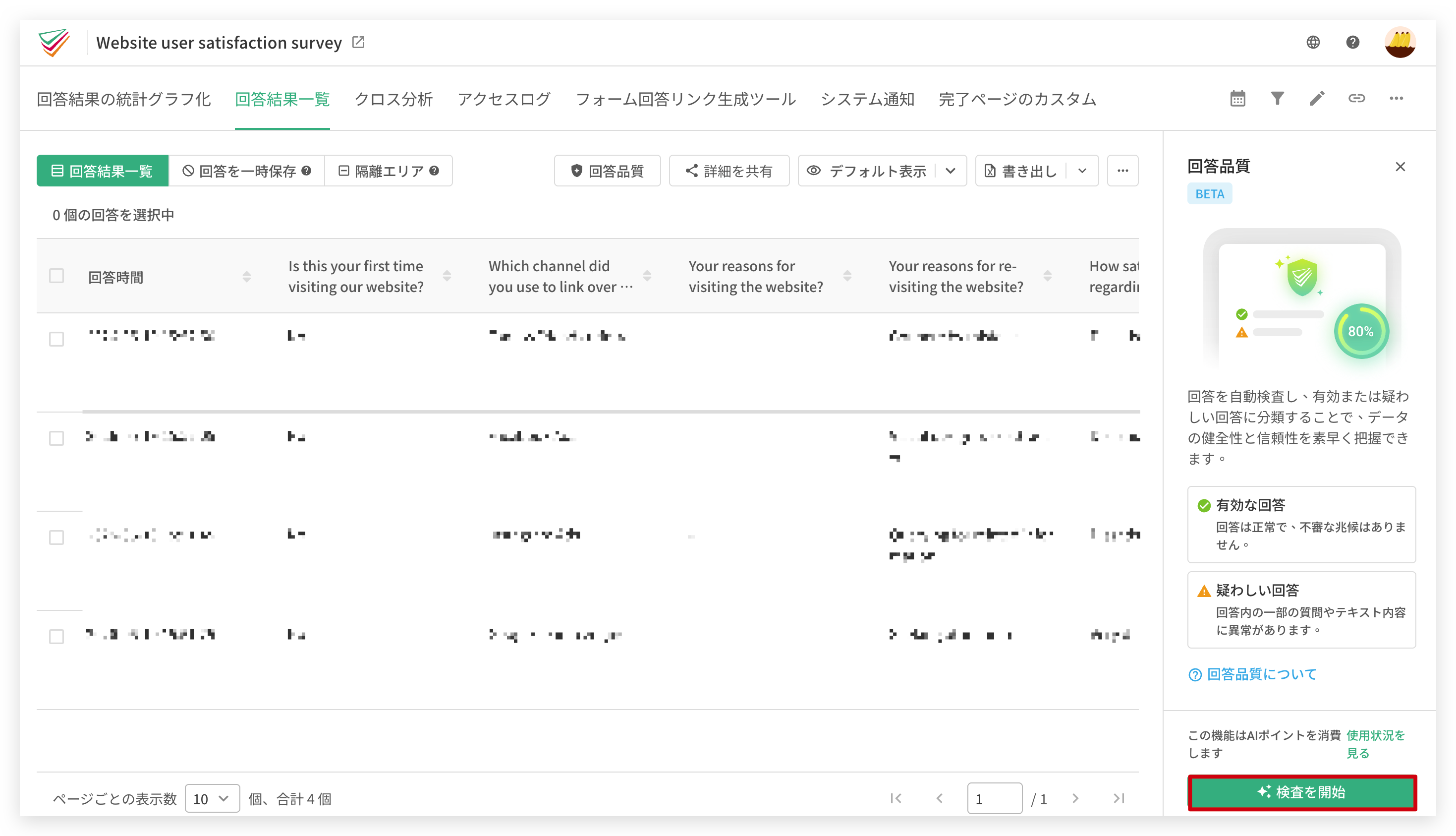Go to next page arrow
This screenshot has height=836, width=1456.
click(1075, 798)
